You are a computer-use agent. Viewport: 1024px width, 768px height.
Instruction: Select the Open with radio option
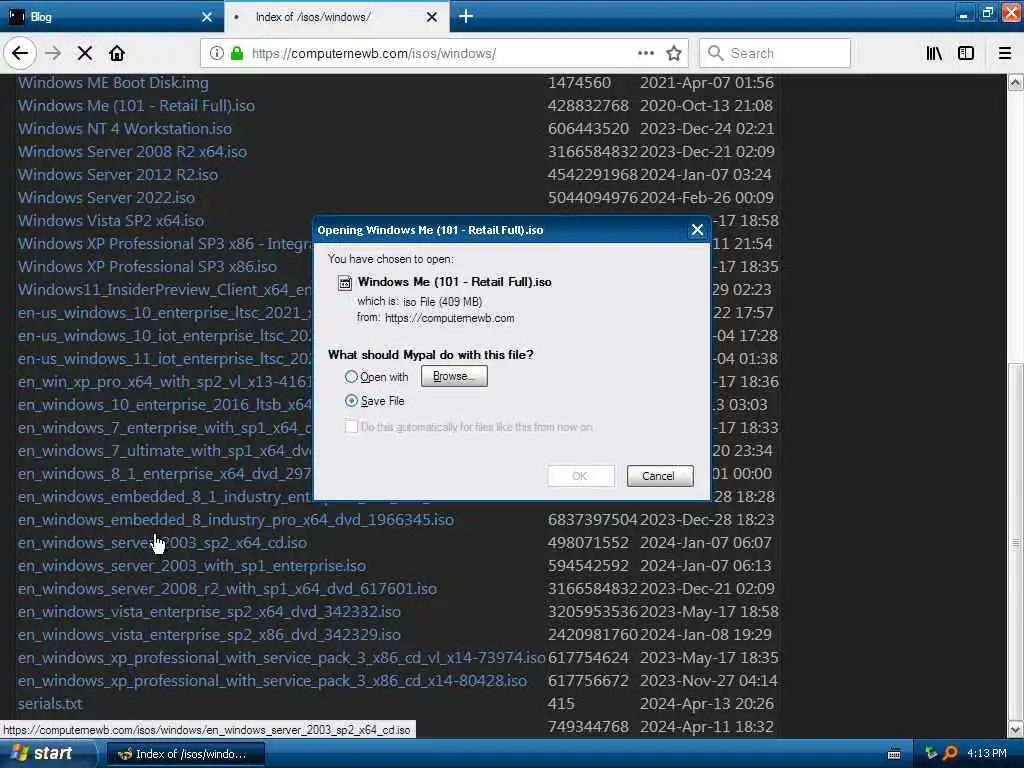click(x=351, y=377)
